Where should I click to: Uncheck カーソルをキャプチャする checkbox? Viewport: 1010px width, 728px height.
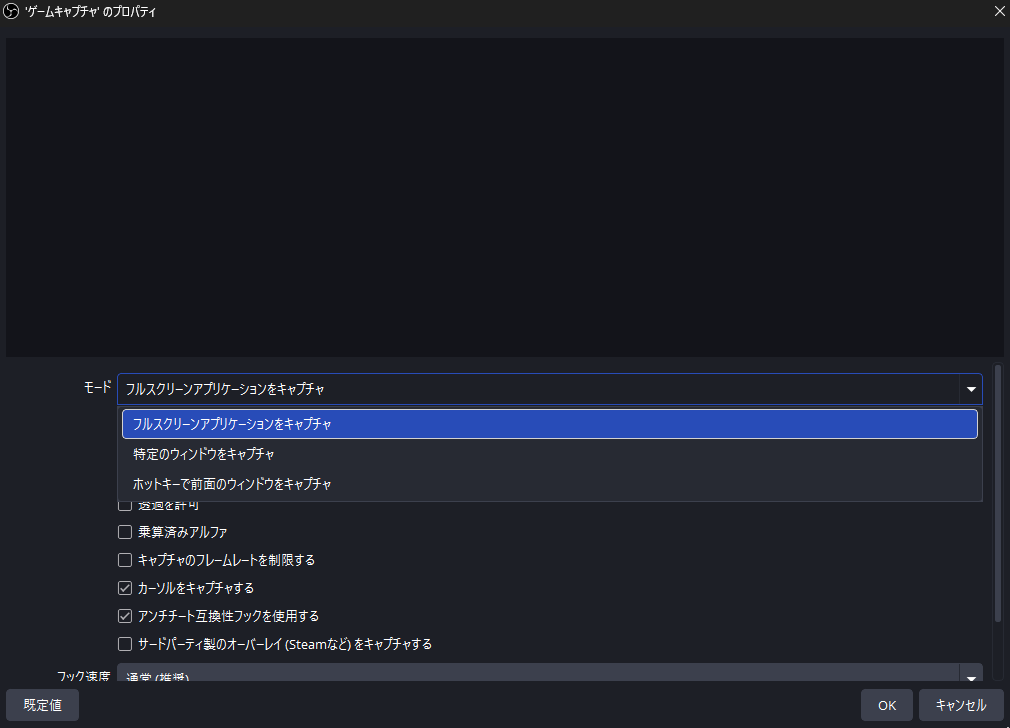(x=125, y=588)
